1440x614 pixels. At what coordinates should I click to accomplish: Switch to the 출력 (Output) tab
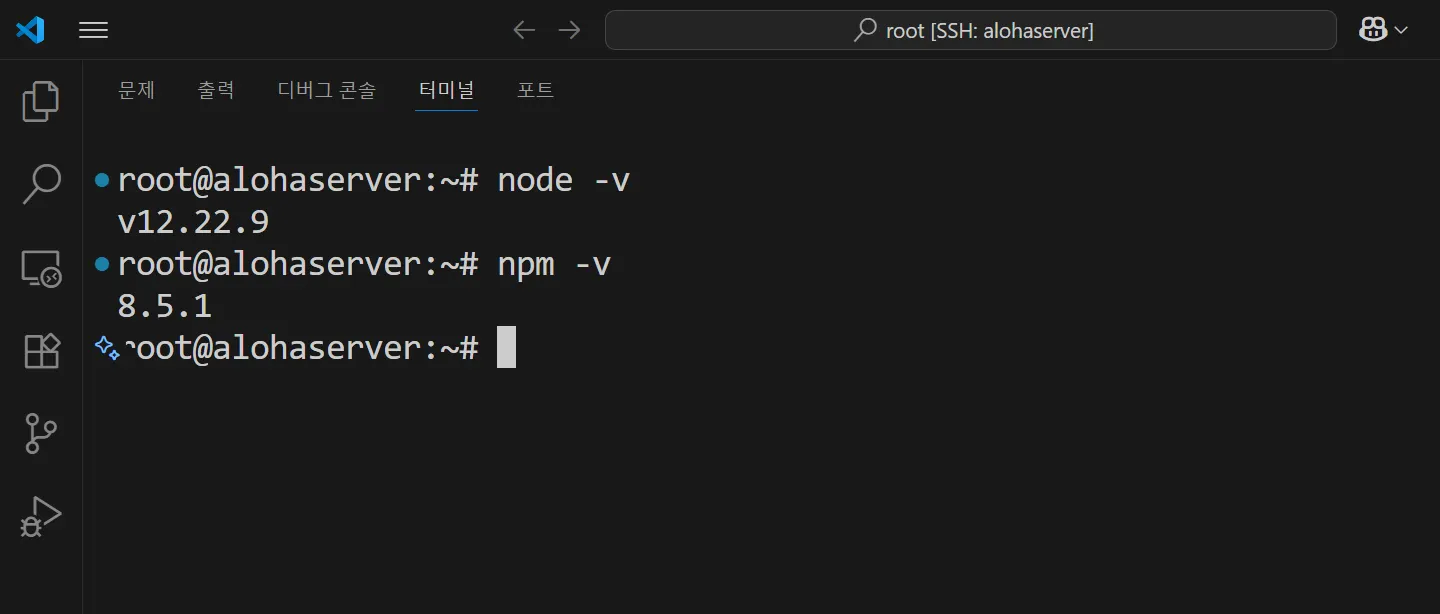coord(216,90)
